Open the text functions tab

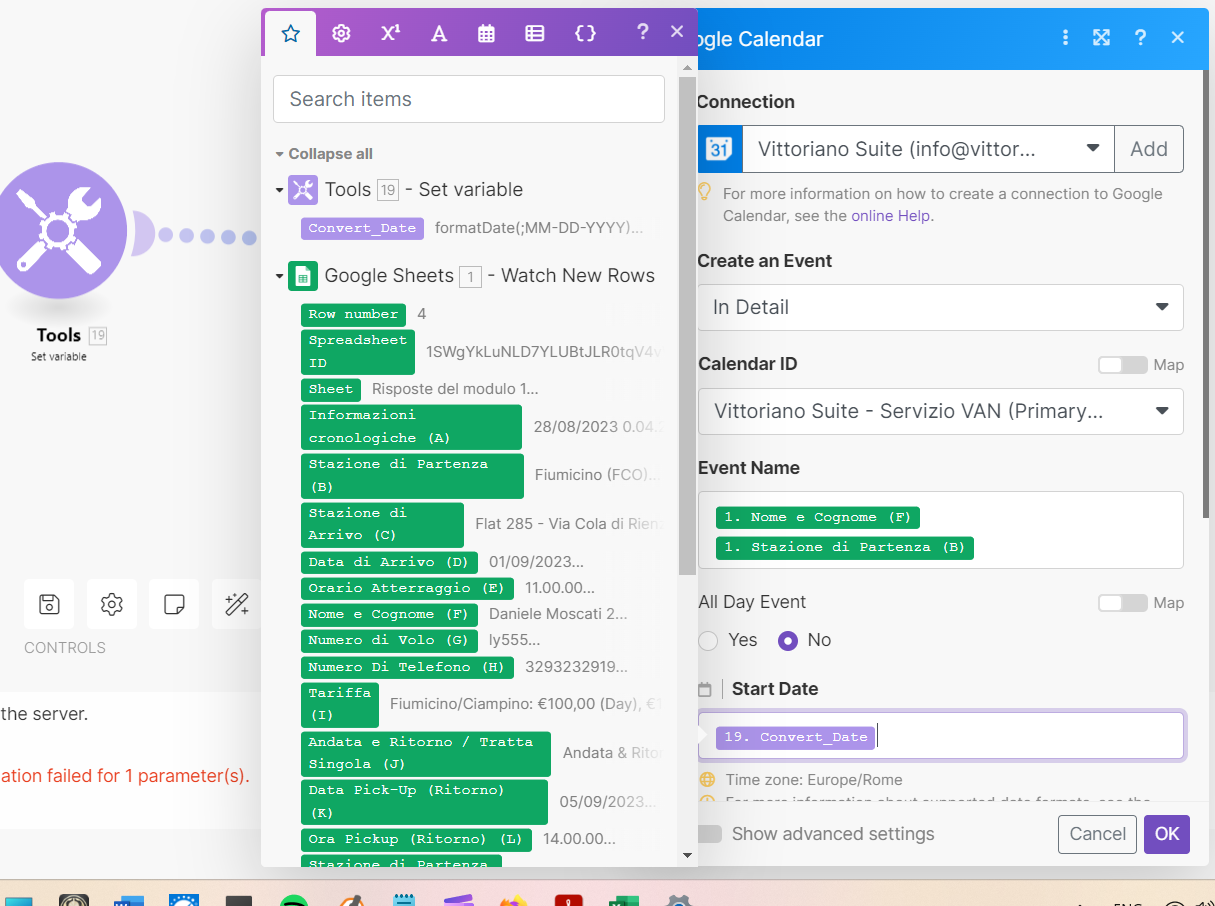click(438, 33)
